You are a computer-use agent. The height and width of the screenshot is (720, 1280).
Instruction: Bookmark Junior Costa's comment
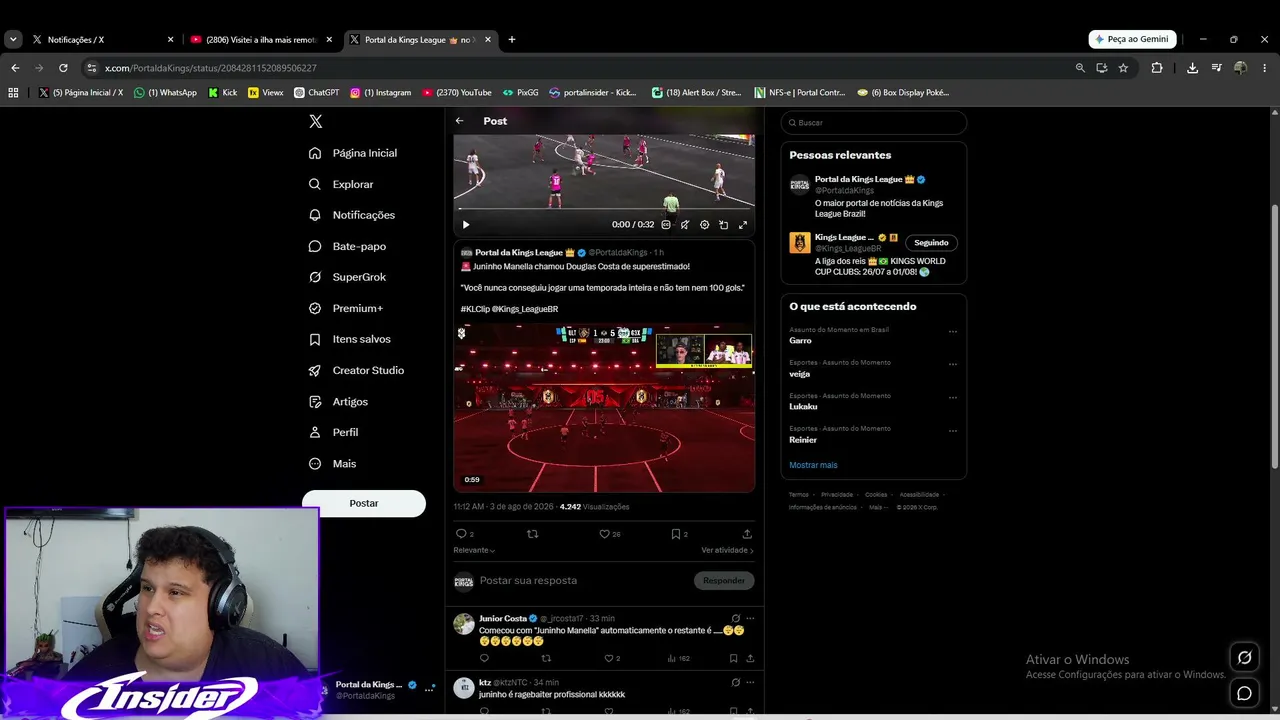(x=733, y=658)
